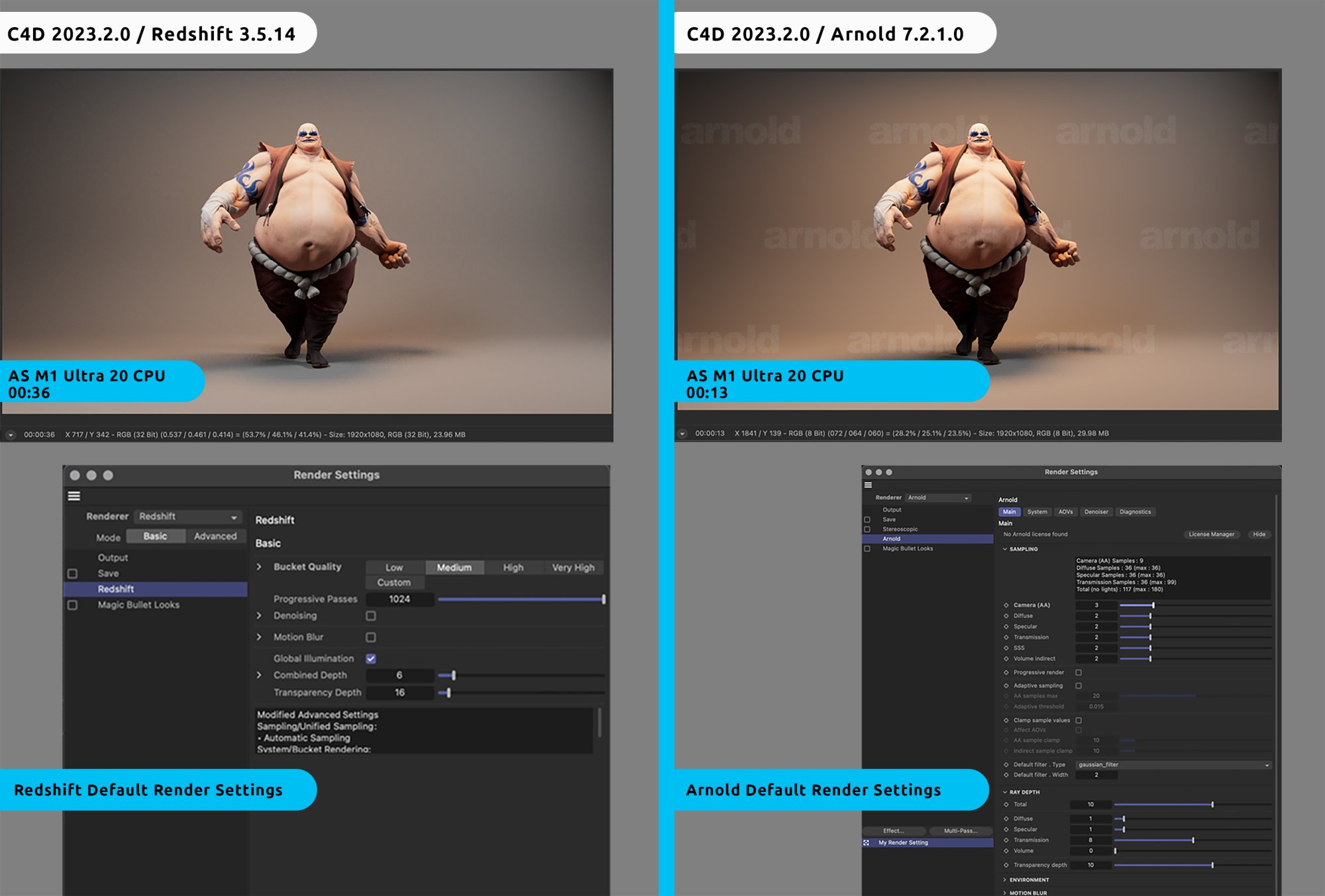Image resolution: width=1325 pixels, height=896 pixels.
Task: Select My Render Setting entry
Action: (x=927, y=843)
